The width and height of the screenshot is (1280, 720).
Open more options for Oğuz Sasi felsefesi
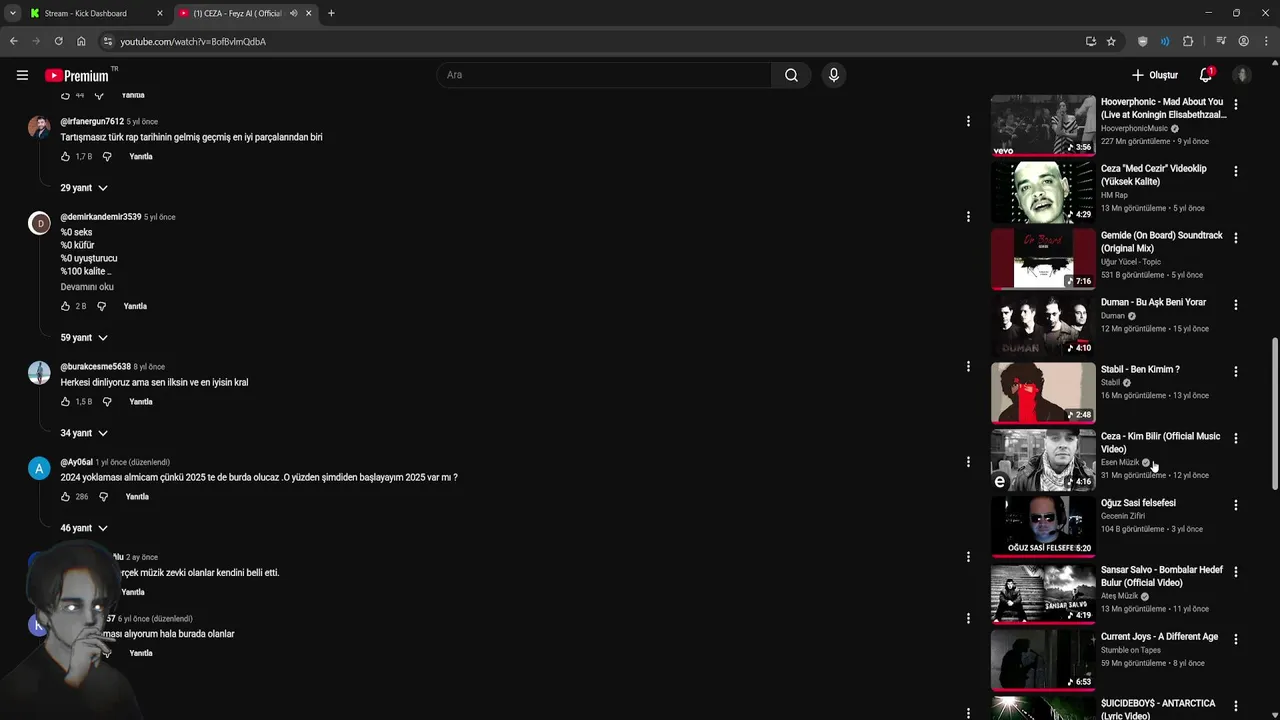(1236, 505)
